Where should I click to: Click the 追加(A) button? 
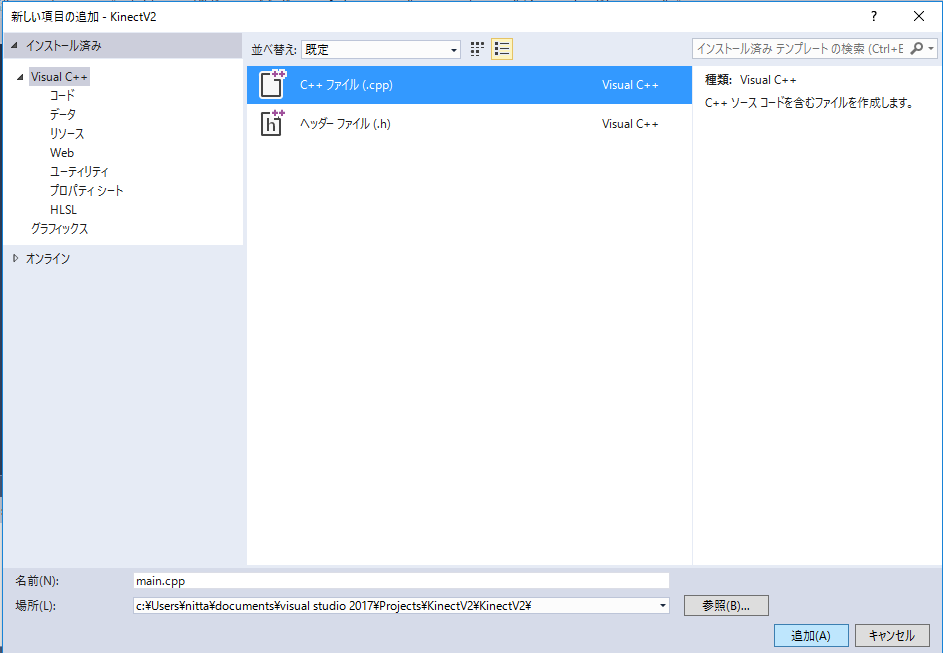(810, 635)
